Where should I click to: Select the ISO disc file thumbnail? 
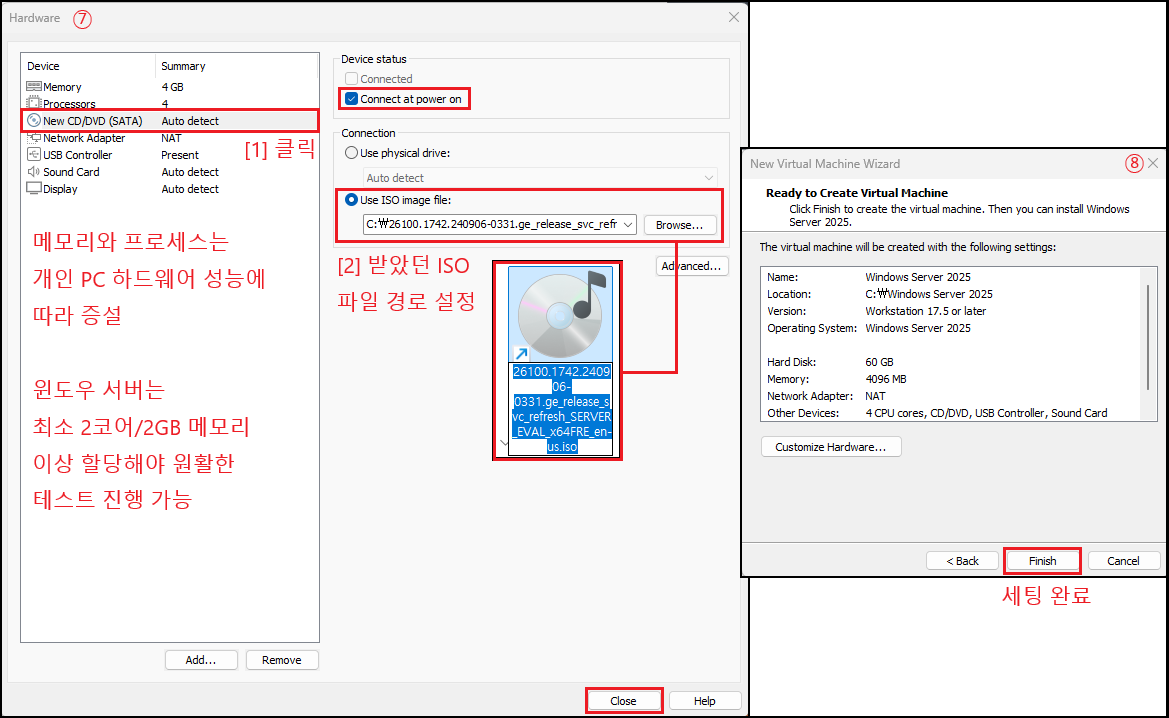point(561,313)
